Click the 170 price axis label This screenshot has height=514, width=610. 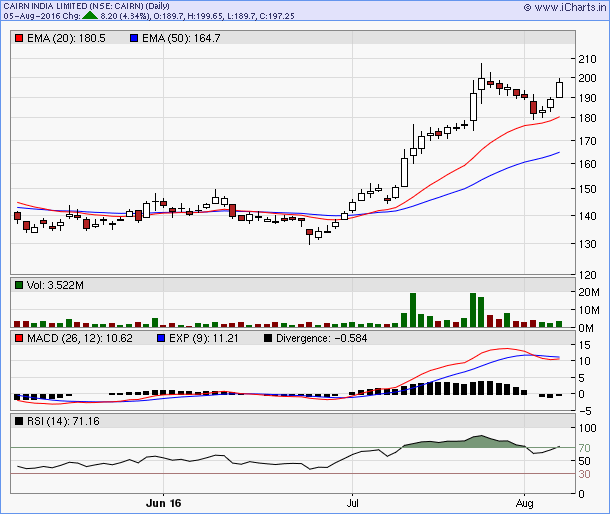pos(587,141)
